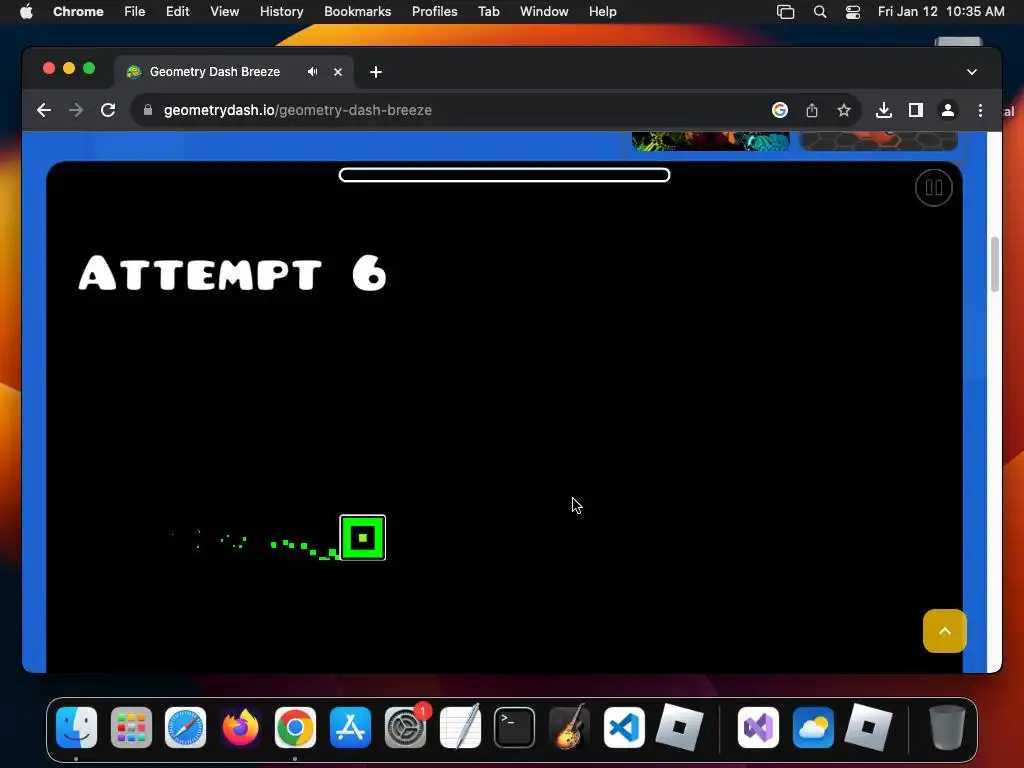Viewport: 1024px width, 768px height.
Task: Open the Tab menu
Action: pos(488,11)
